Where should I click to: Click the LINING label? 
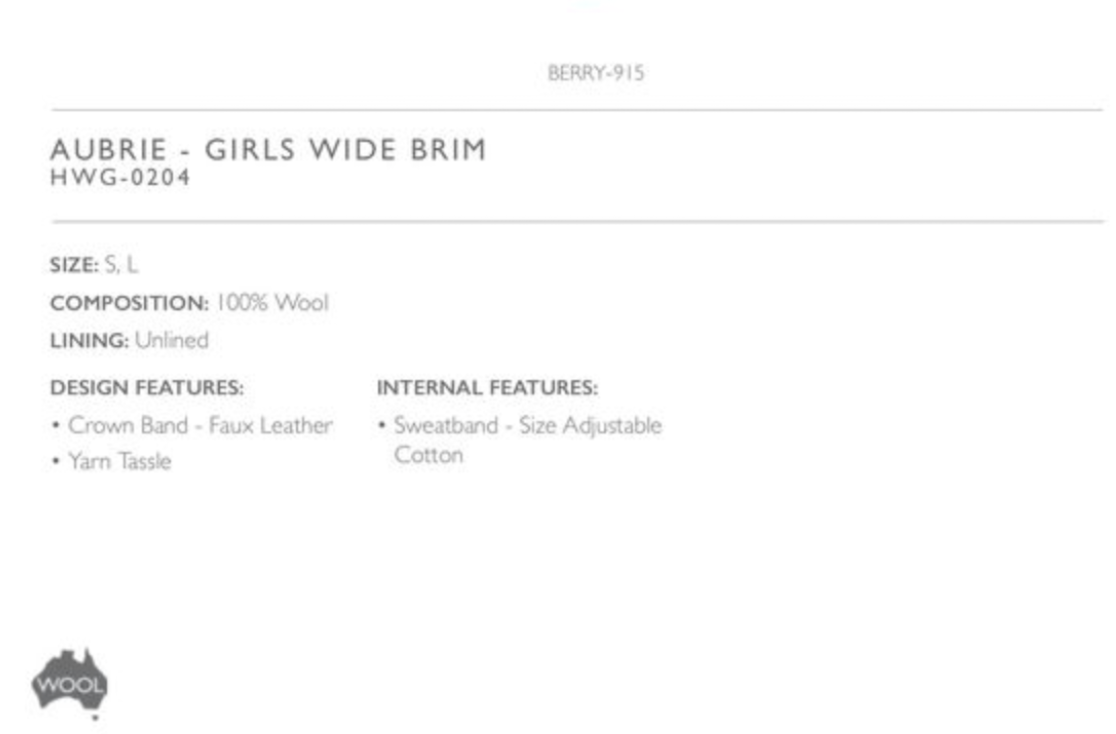tap(89, 341)
